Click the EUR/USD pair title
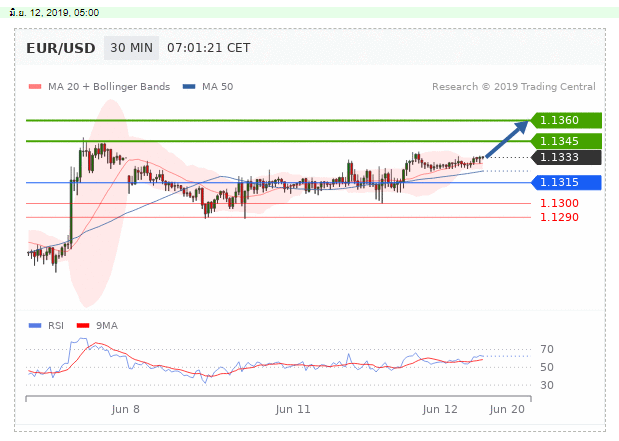619x441 pixels. click(x=61, y=48)
